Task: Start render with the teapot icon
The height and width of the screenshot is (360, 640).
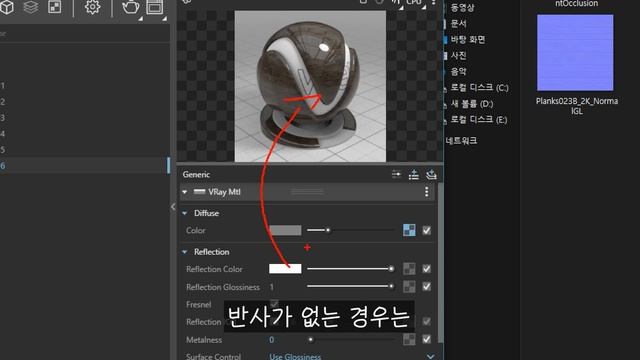Action: pos(131,7)
